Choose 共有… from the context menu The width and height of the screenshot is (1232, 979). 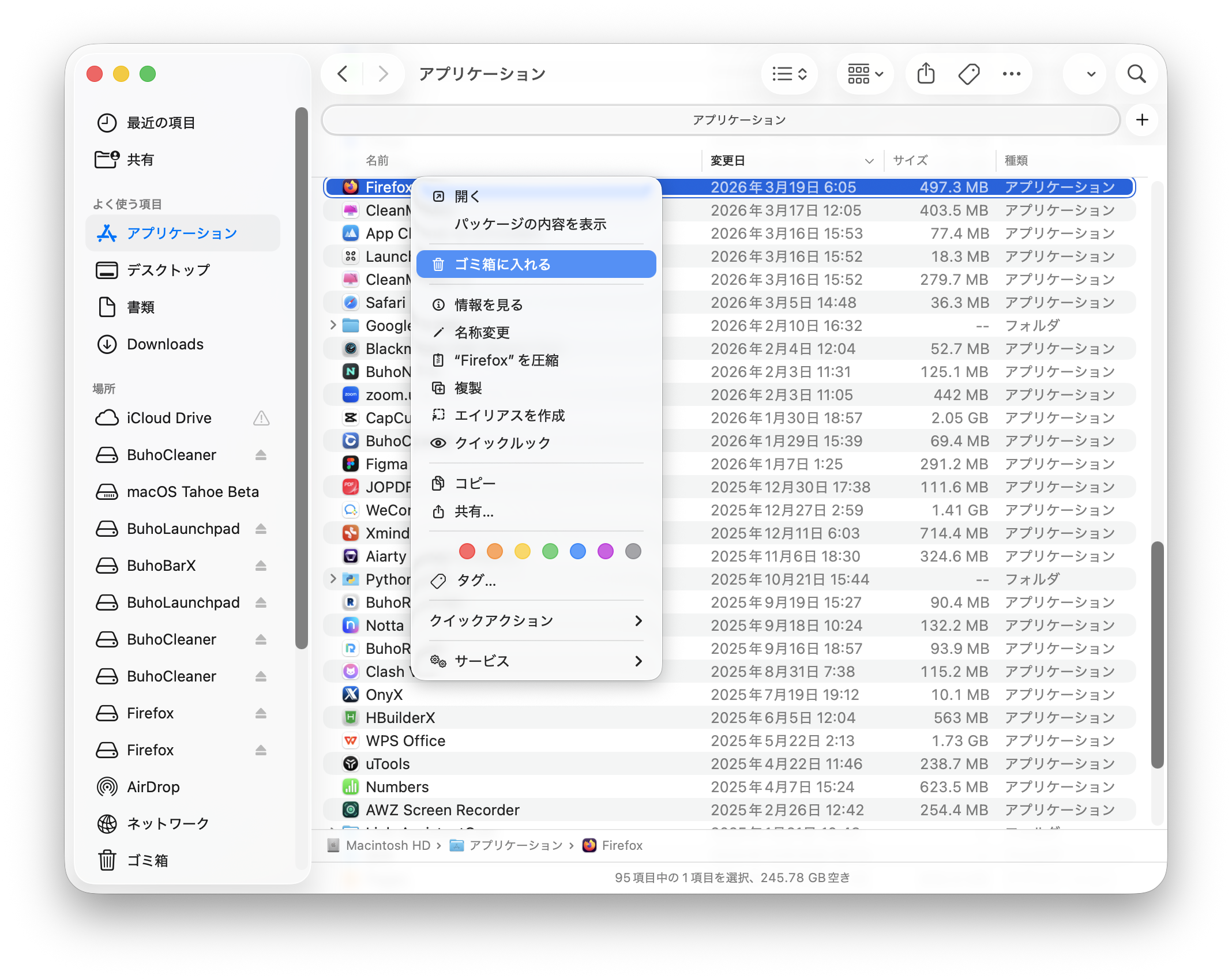pyautogui.click(x=536, y=511)
